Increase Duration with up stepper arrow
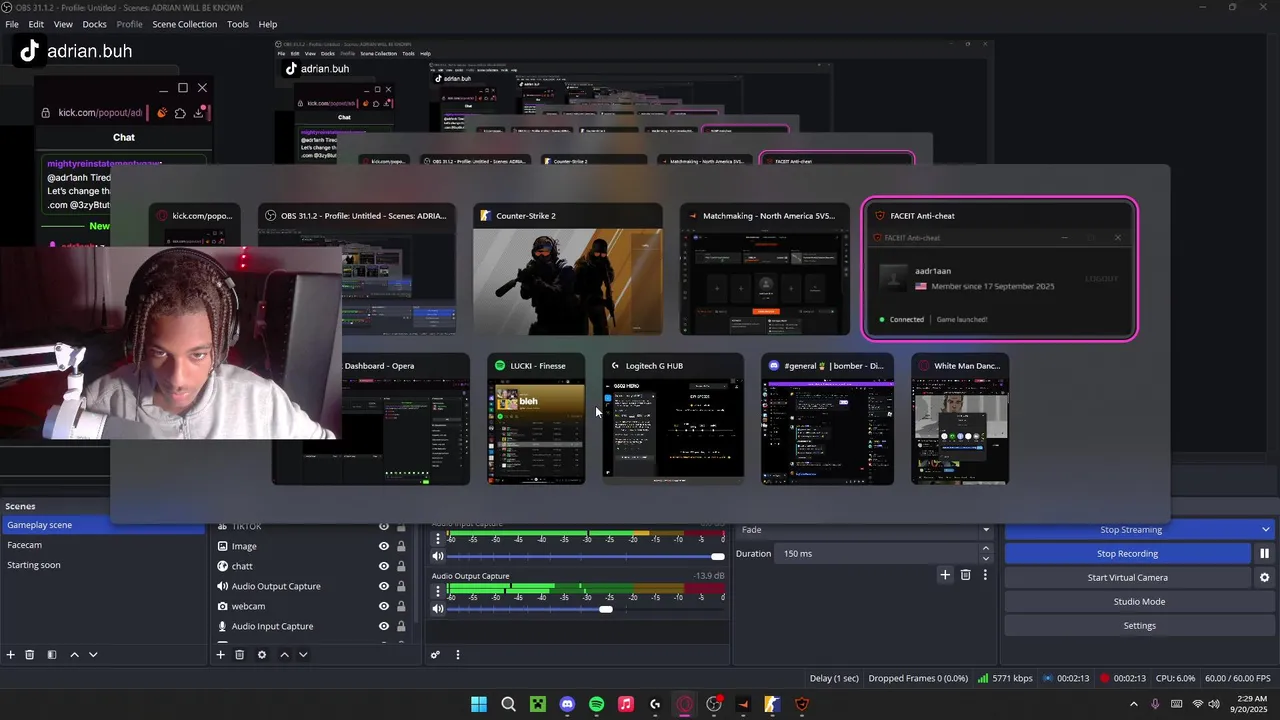This screenshot has width=1280, height=720. click(986, 548)
